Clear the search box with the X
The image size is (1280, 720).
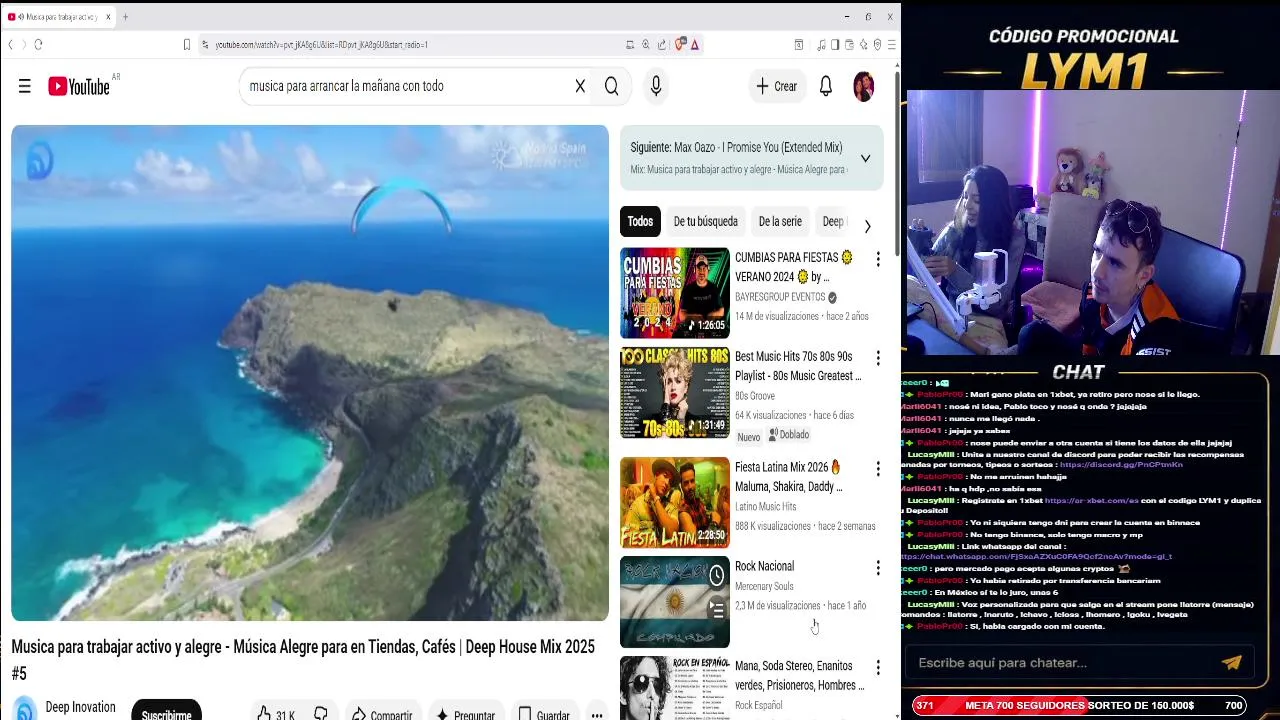[x=580, y=87]
